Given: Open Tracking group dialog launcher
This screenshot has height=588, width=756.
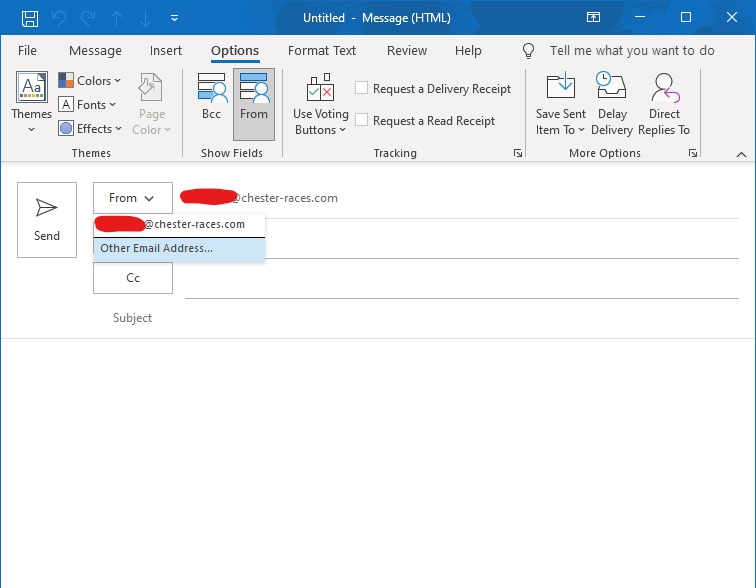Looking at the screenshot, I should coord(518,153).
